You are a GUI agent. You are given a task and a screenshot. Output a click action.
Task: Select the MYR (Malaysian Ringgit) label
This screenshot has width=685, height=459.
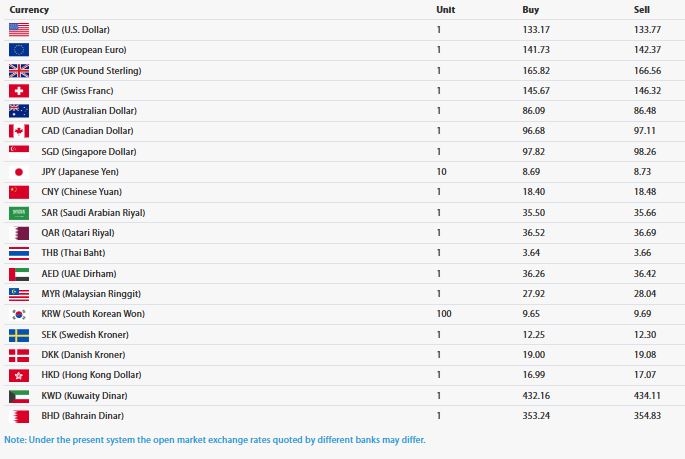(91, 294)
